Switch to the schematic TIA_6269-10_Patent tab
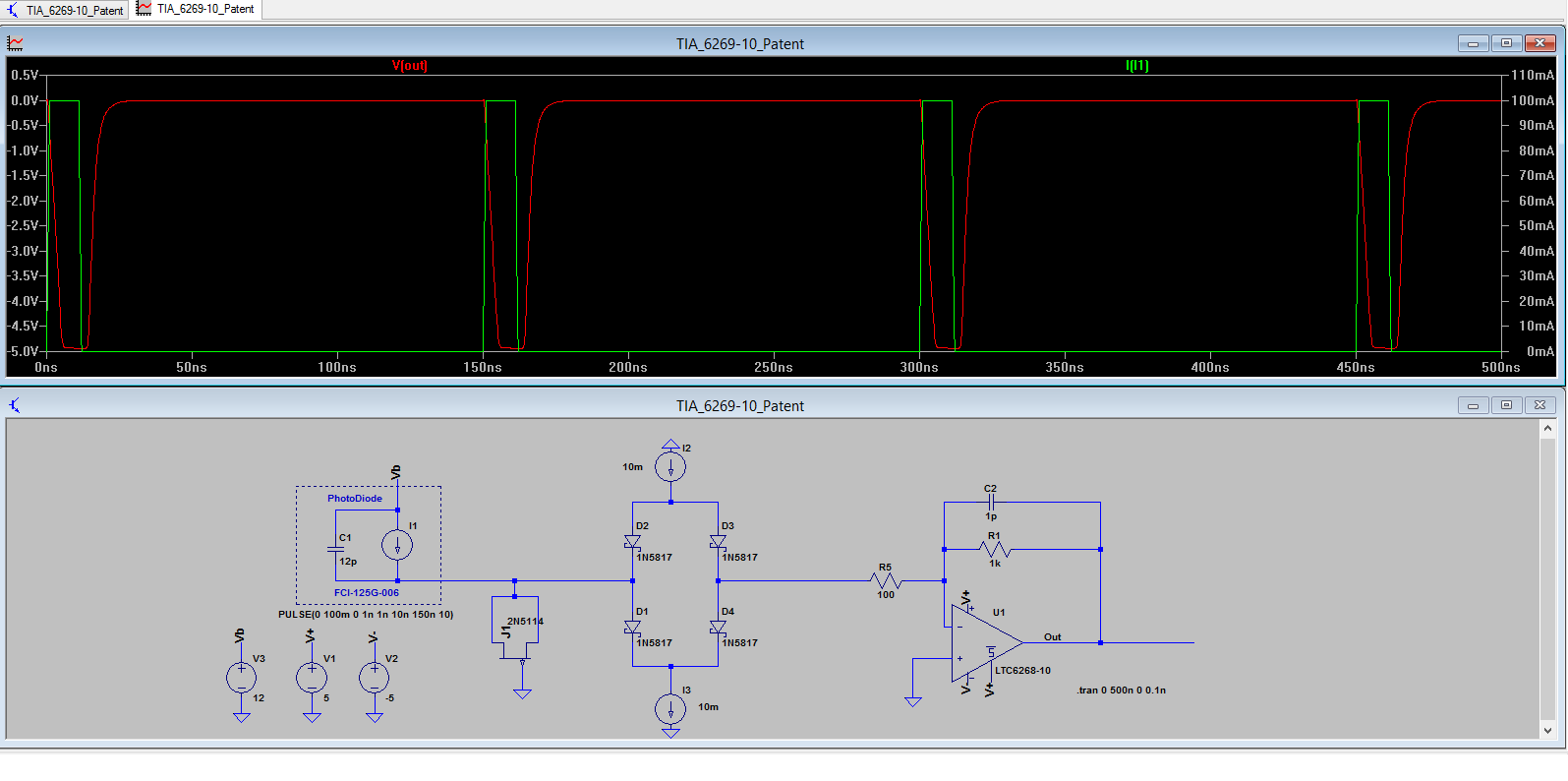 [x=66, y=10]
